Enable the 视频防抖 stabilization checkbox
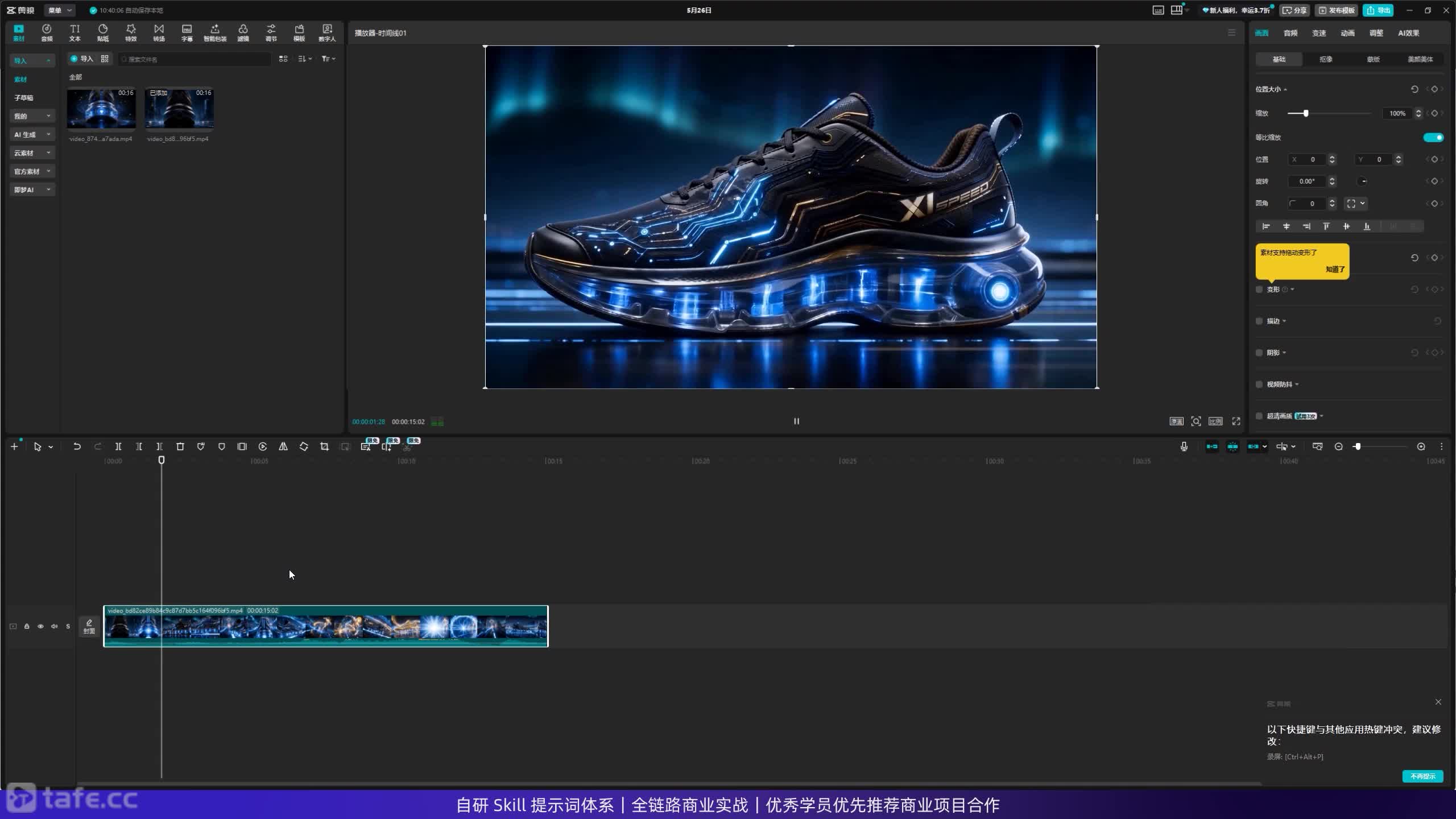 point(1259,384)
